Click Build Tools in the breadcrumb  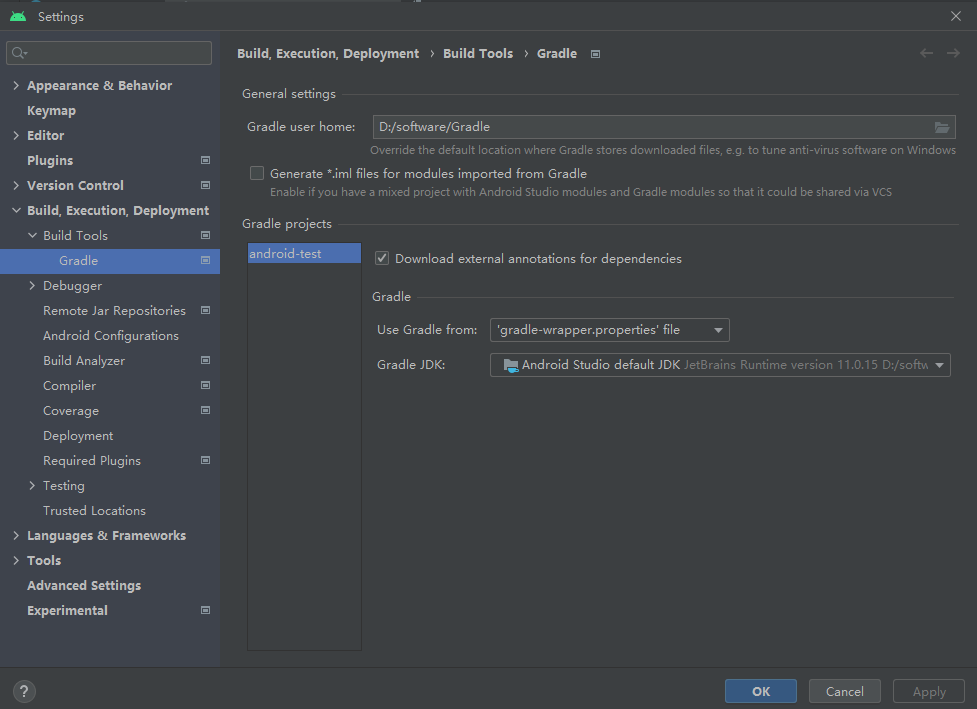point(478,54)
